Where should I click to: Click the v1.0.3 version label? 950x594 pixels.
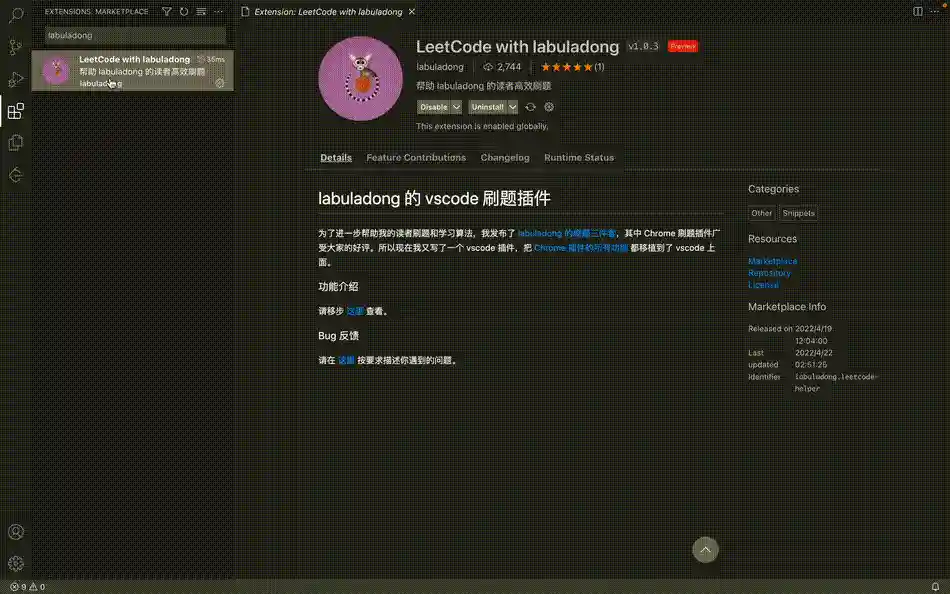pyautogui.click(x=643, y=46)
